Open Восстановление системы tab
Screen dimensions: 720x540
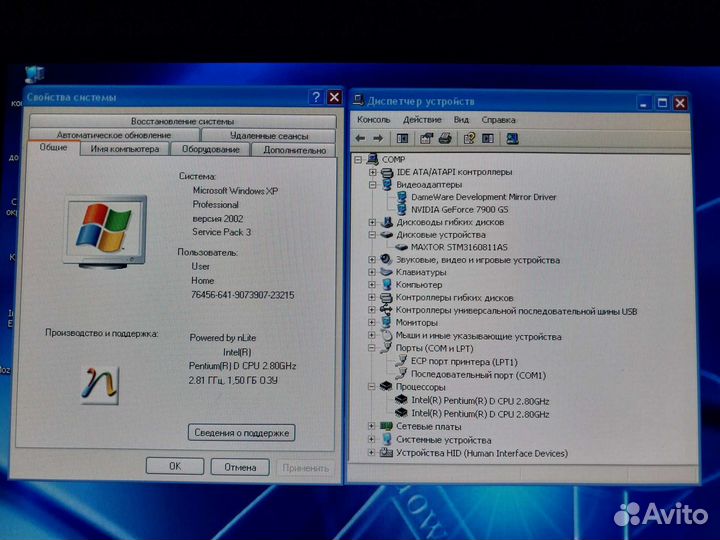(183, 121)
